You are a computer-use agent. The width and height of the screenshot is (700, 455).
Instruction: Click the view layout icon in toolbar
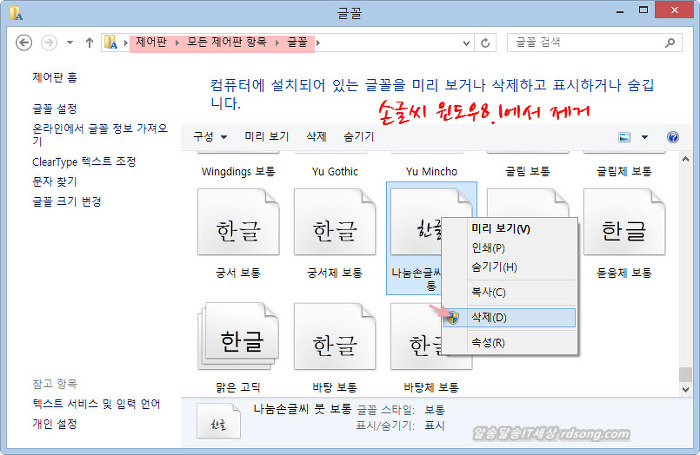[x=625, y=137]
